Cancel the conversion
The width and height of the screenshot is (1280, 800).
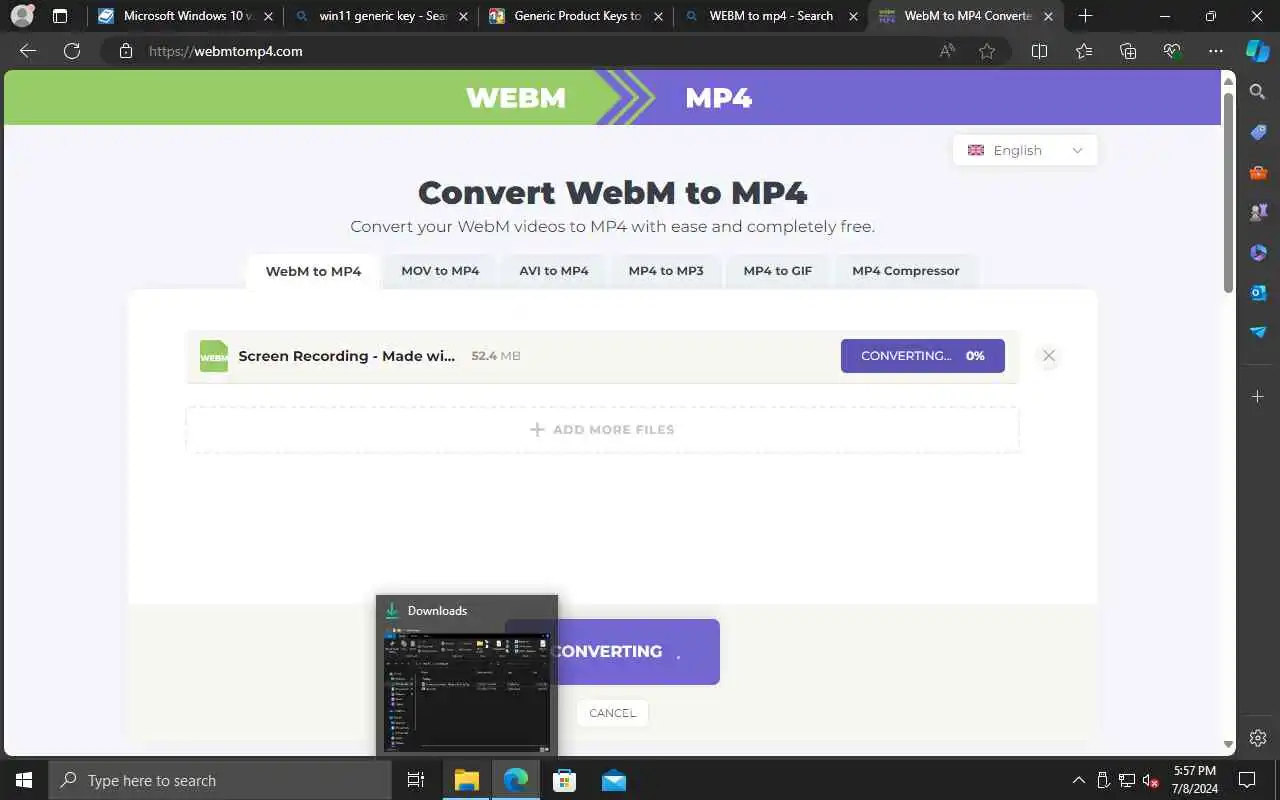point(612,713)
